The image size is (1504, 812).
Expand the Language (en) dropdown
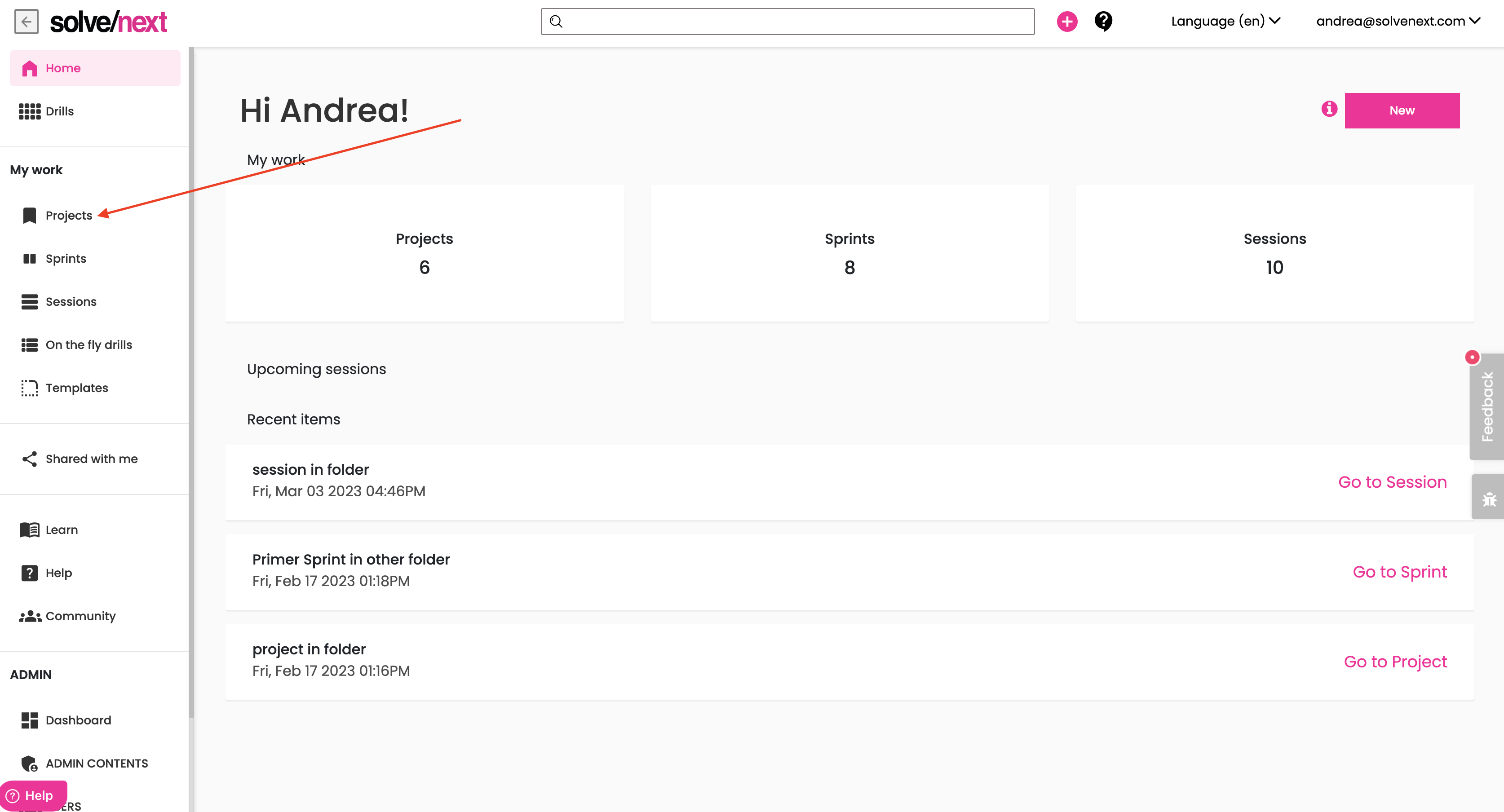pyautogui.click(x=1225, y=22)
